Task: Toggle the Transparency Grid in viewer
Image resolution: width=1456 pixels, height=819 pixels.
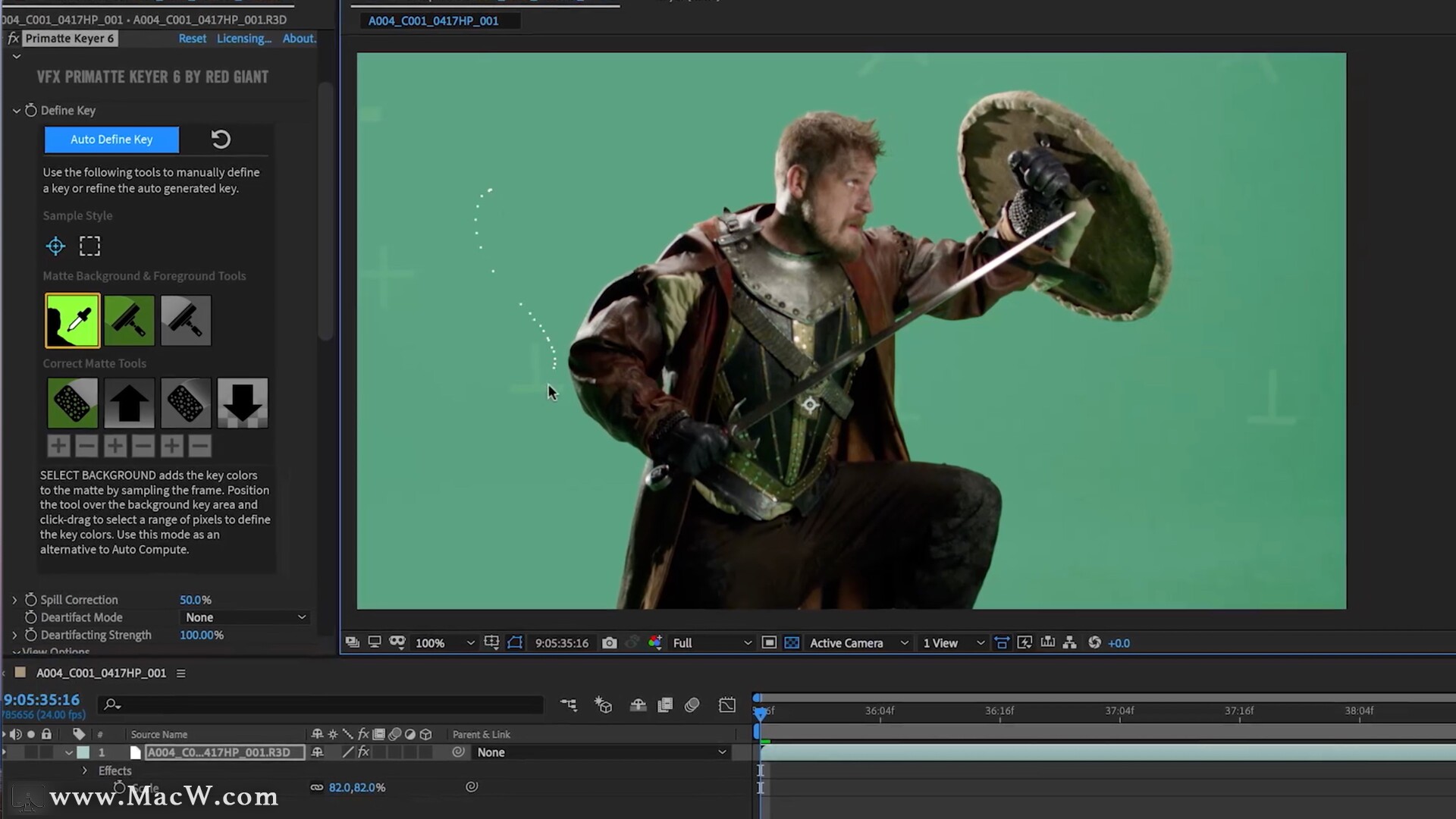Action: click(792, 642)
